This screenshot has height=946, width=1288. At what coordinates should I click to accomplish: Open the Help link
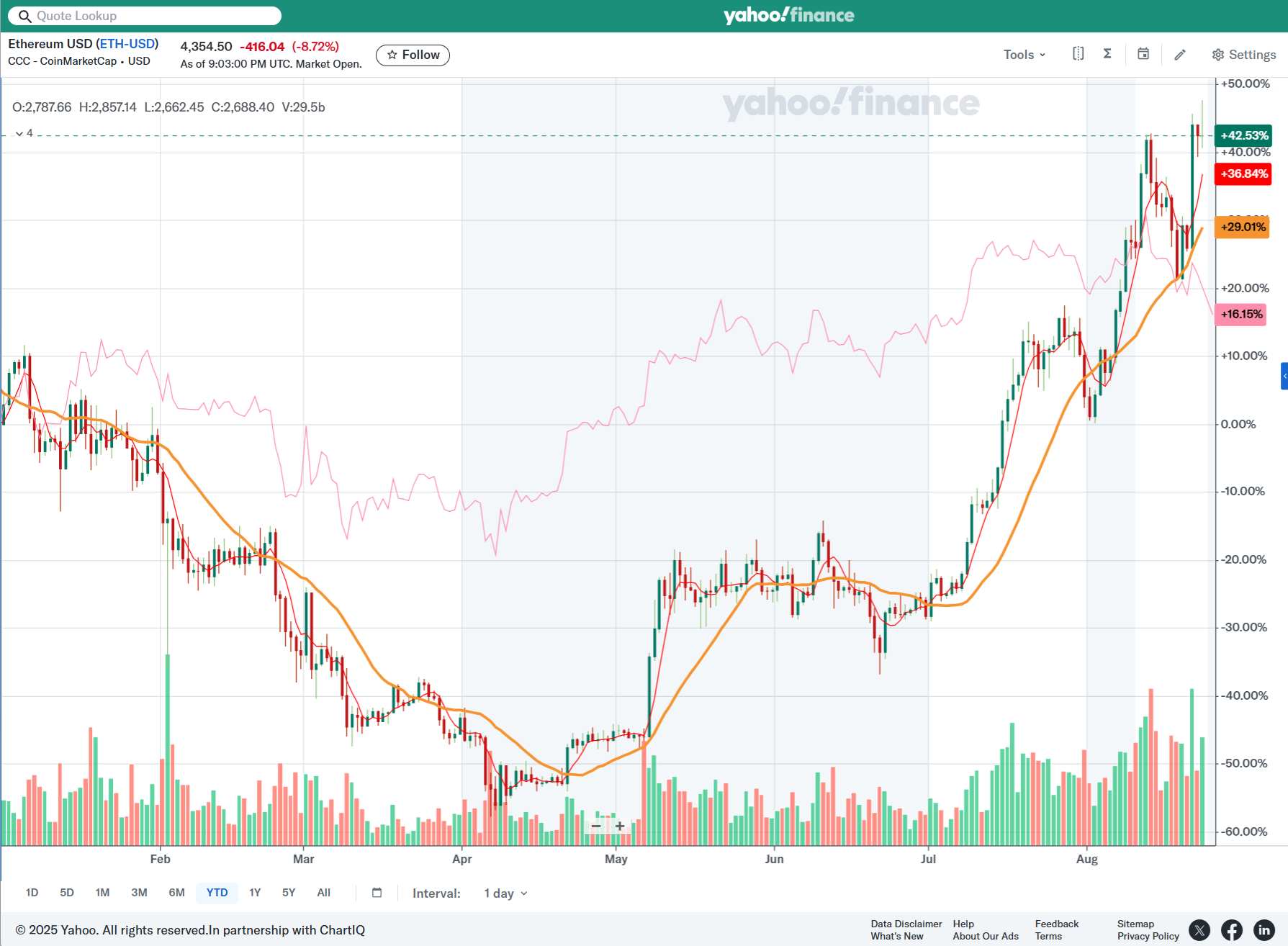[x=963, y=924]
